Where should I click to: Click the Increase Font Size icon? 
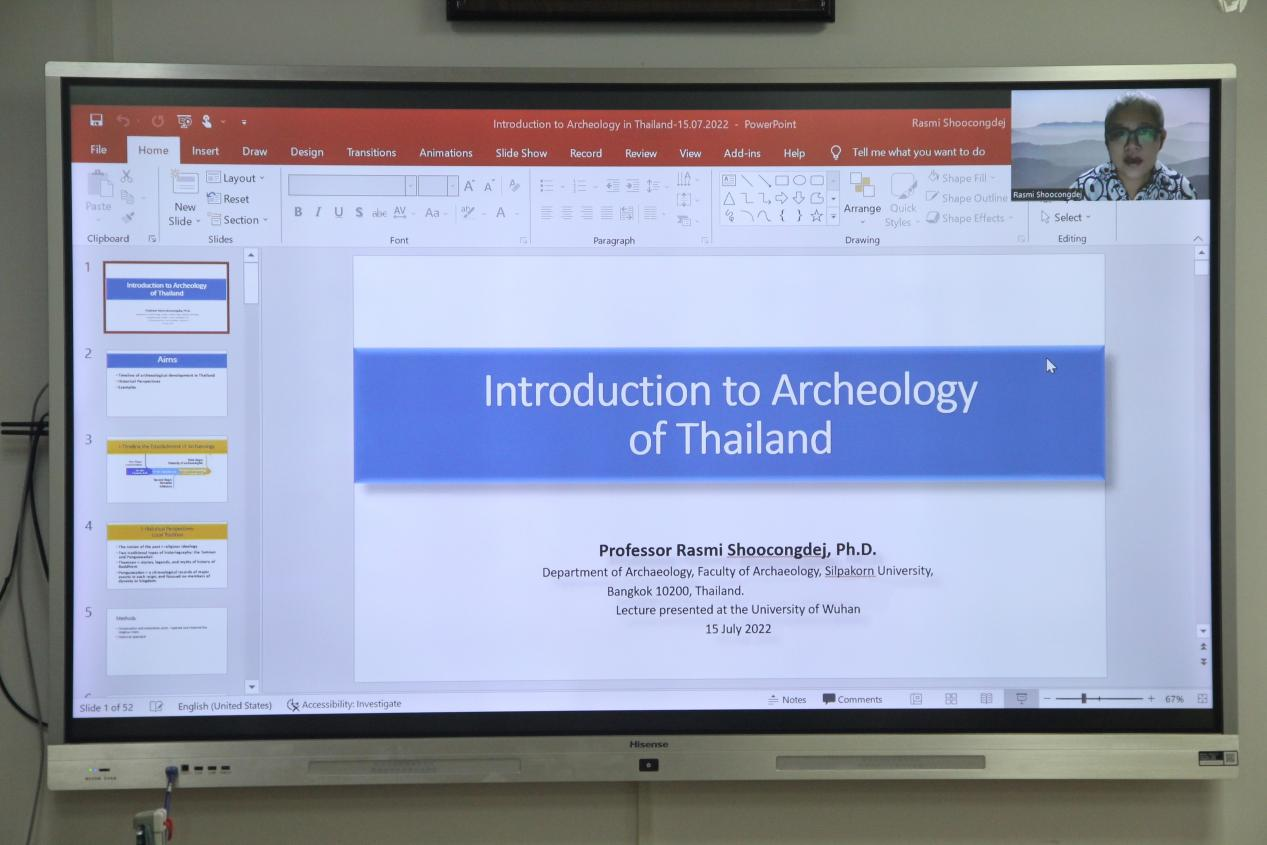click(x=468, y=186)
